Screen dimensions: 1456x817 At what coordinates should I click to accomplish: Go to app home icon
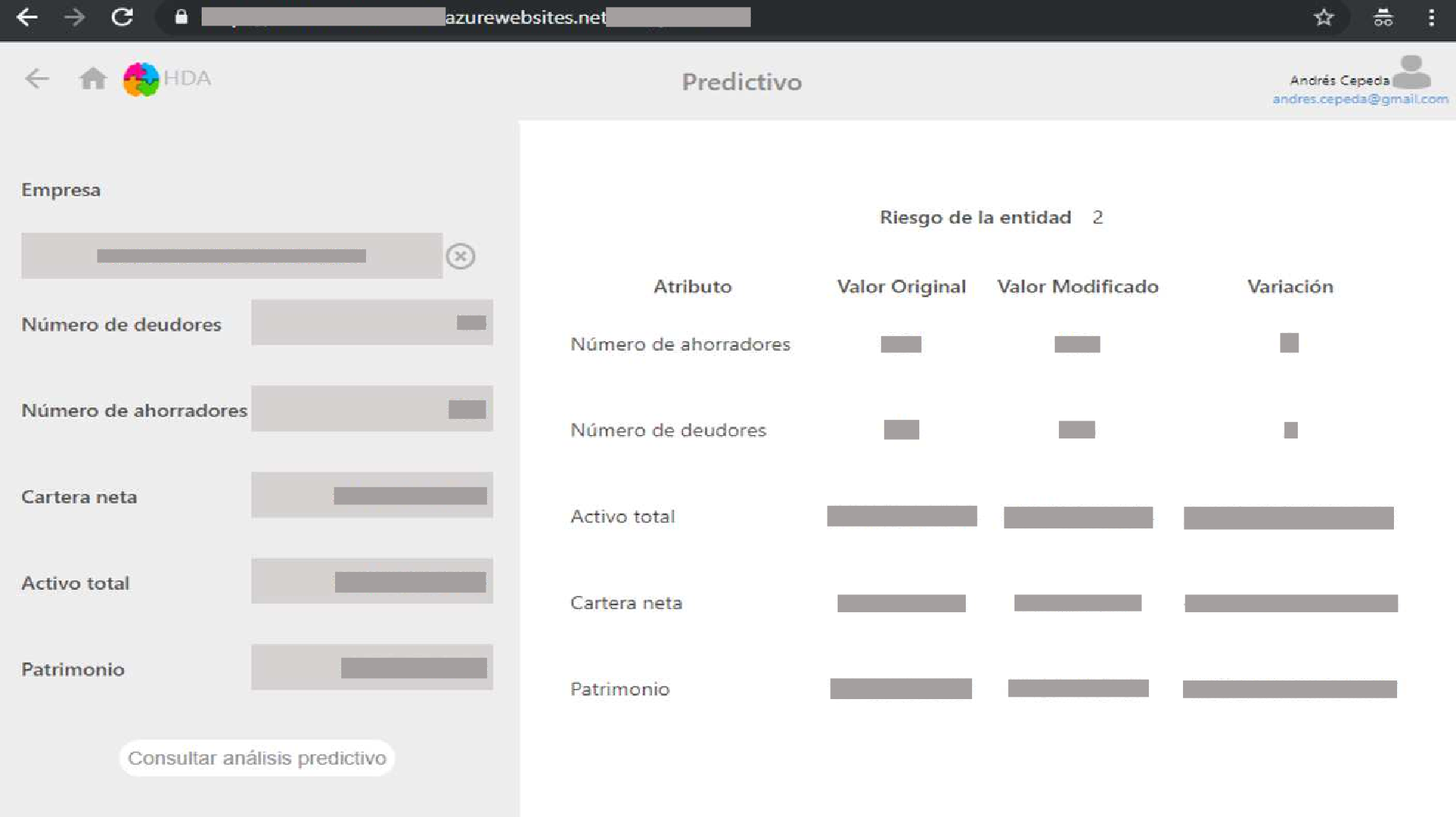click(x=93, y=78)
